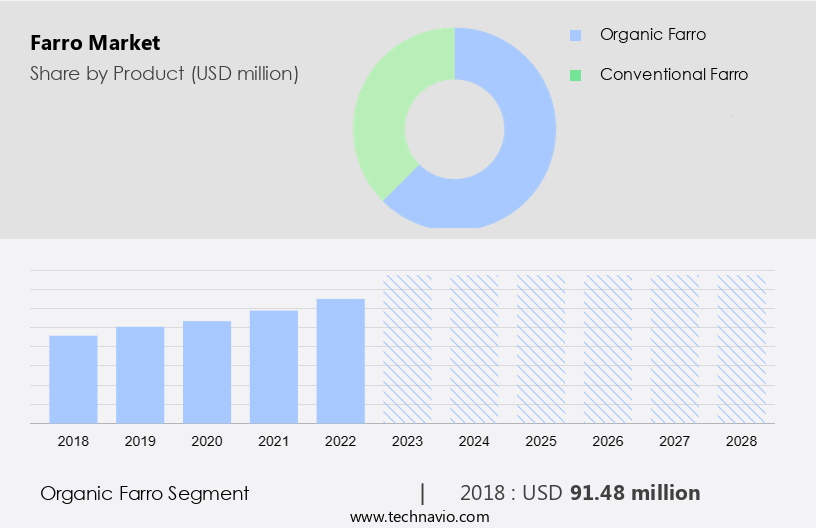Open the www.technavio.com link
This screenshot has width=816, height=528.
point(419,517)
